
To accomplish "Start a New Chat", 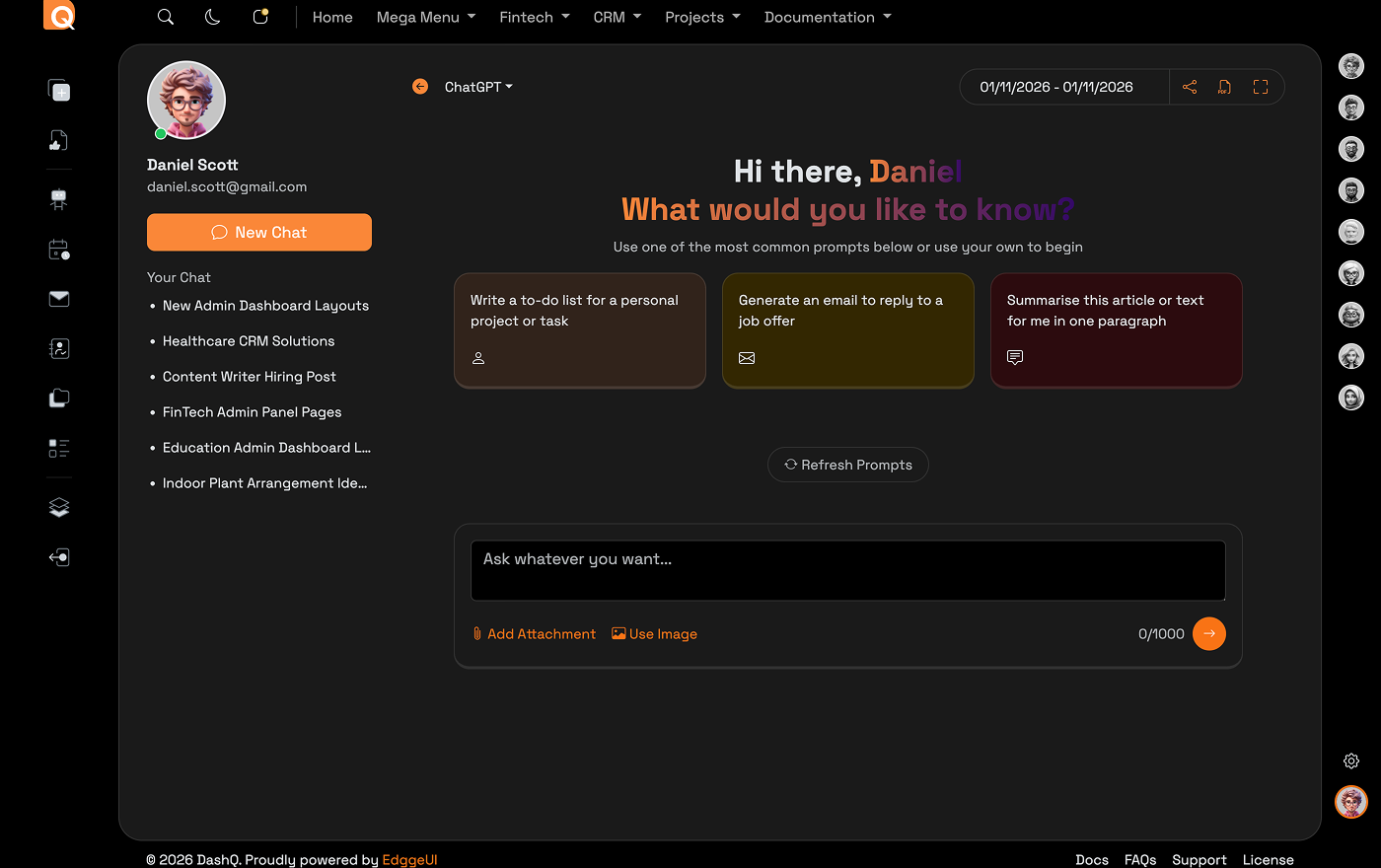I will coord(258,232).
